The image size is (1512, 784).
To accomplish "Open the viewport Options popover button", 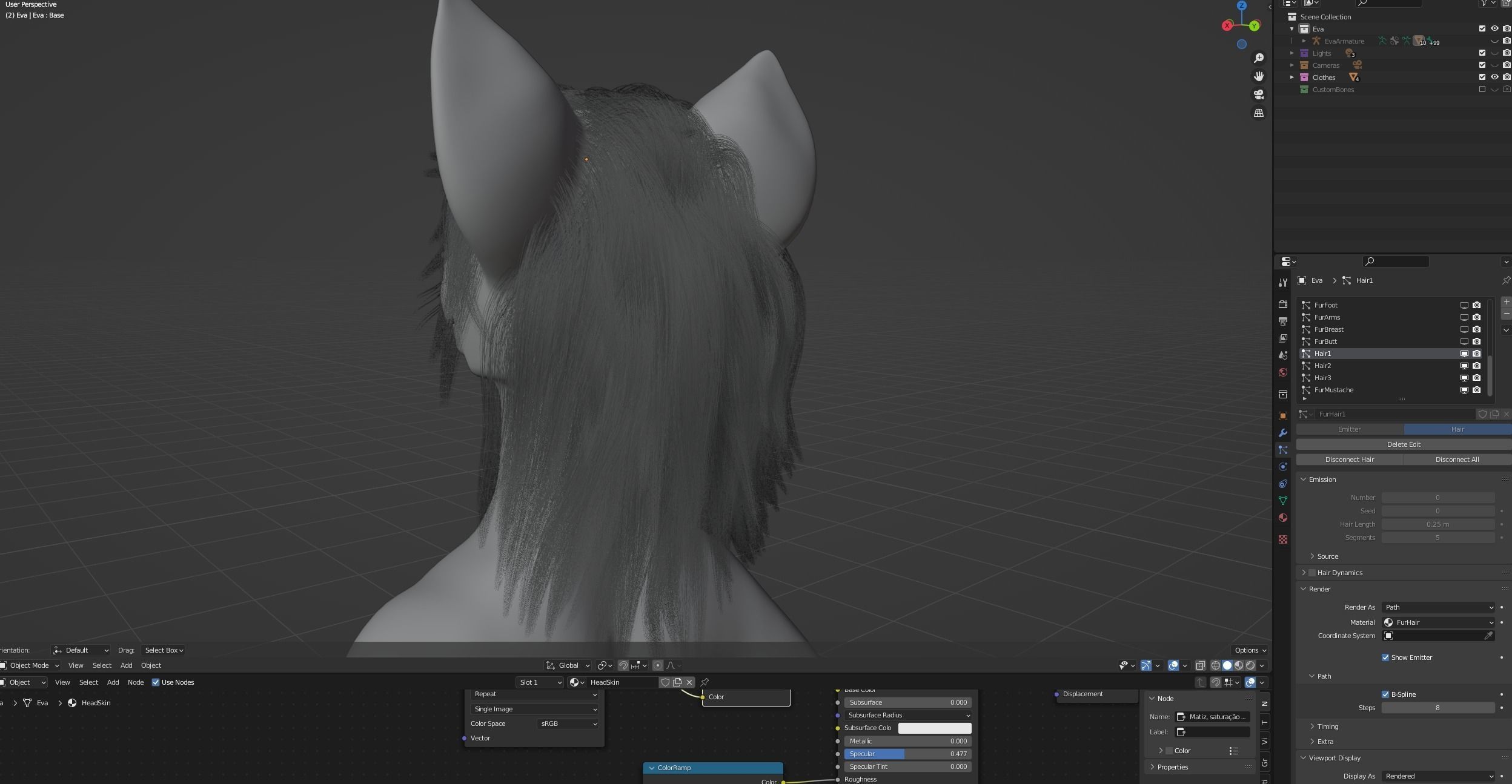I will pyautogui.click(x=1250, y=650).
